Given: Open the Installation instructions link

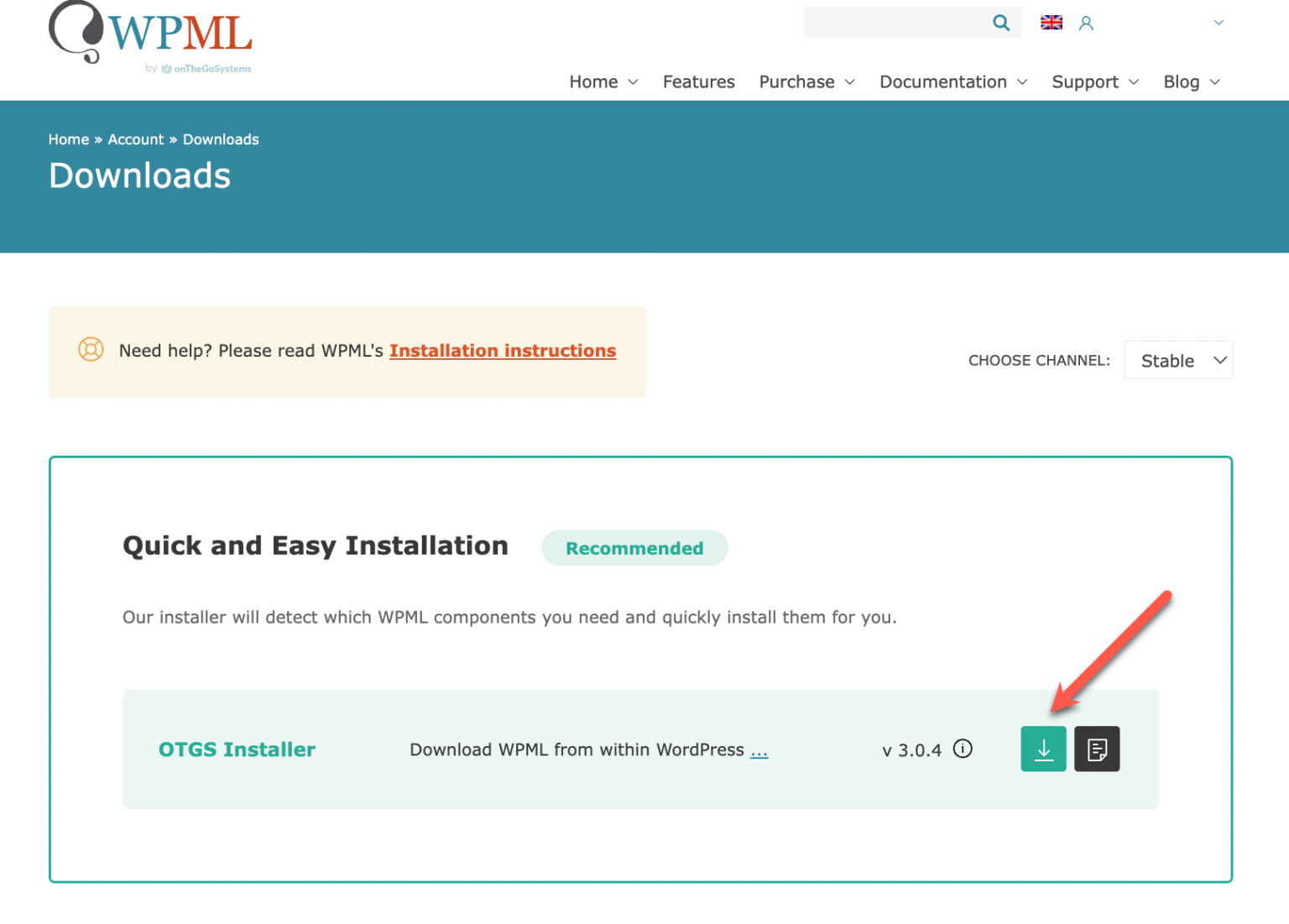Looking at the screenshot, I should pyautogui.click(x=502, y=351).
